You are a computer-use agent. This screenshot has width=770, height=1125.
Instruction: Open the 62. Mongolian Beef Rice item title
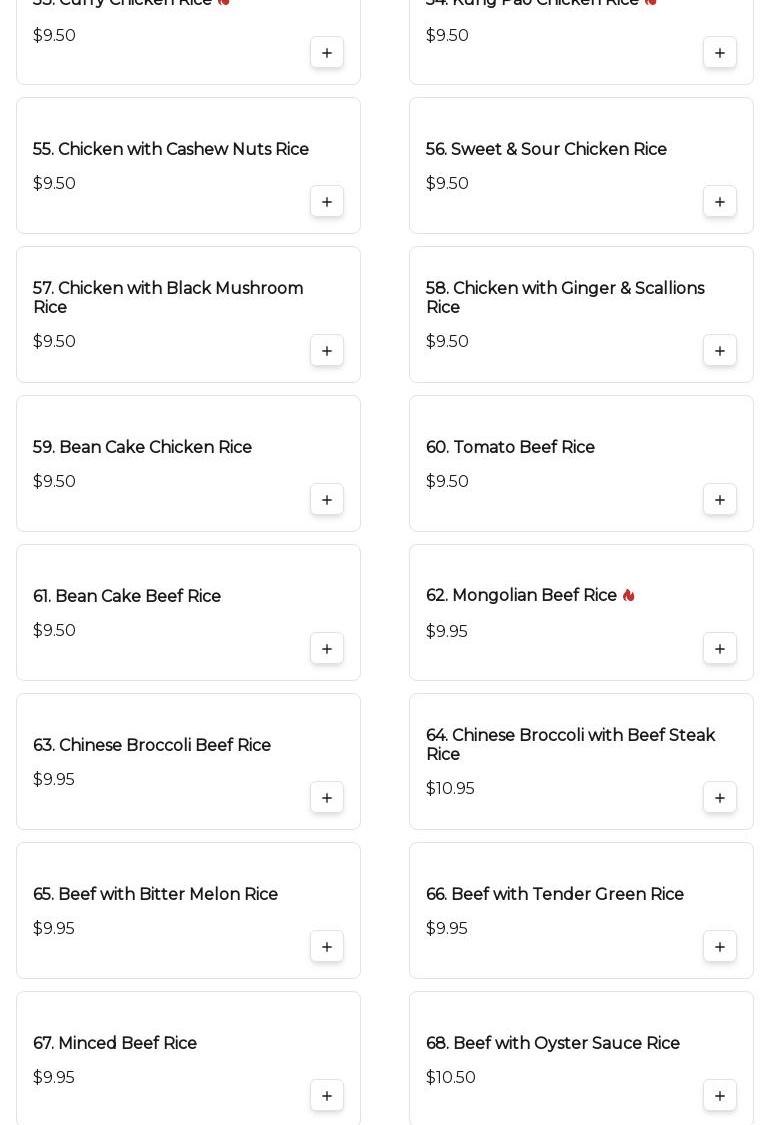click(521, 596)
